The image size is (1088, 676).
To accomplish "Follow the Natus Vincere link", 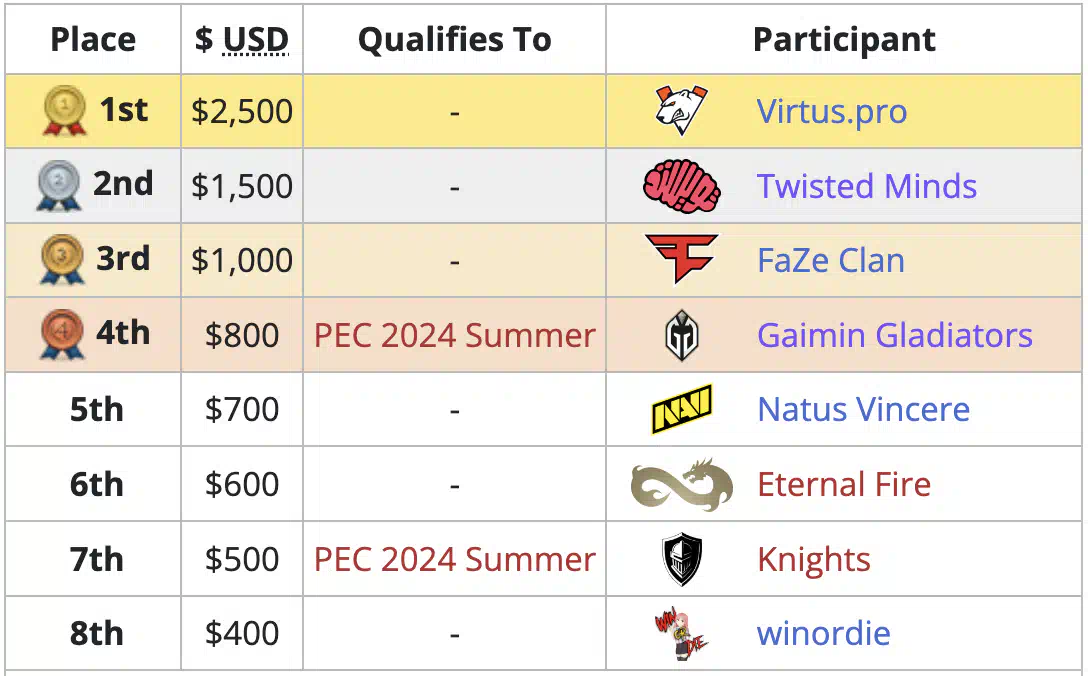I will coord(863,409).
